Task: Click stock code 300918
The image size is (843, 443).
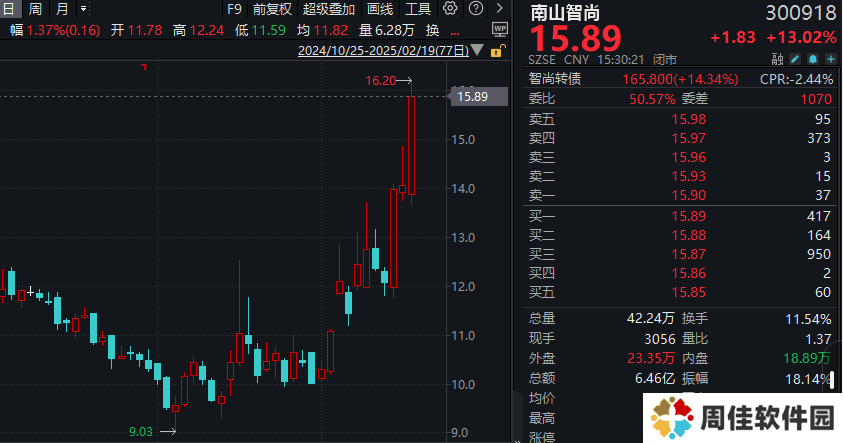Action: (x=801, y=13)
